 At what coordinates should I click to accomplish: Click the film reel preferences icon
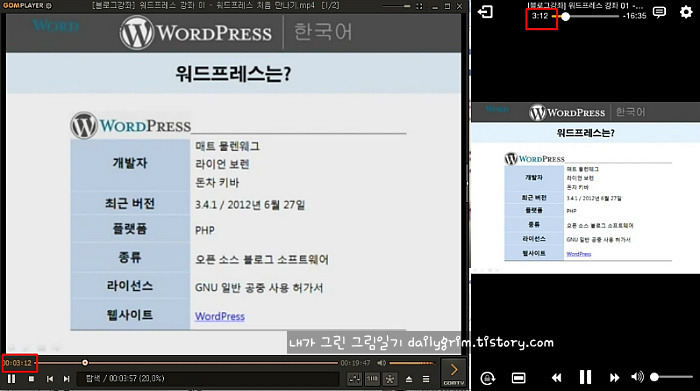click(x=390, y=379)
